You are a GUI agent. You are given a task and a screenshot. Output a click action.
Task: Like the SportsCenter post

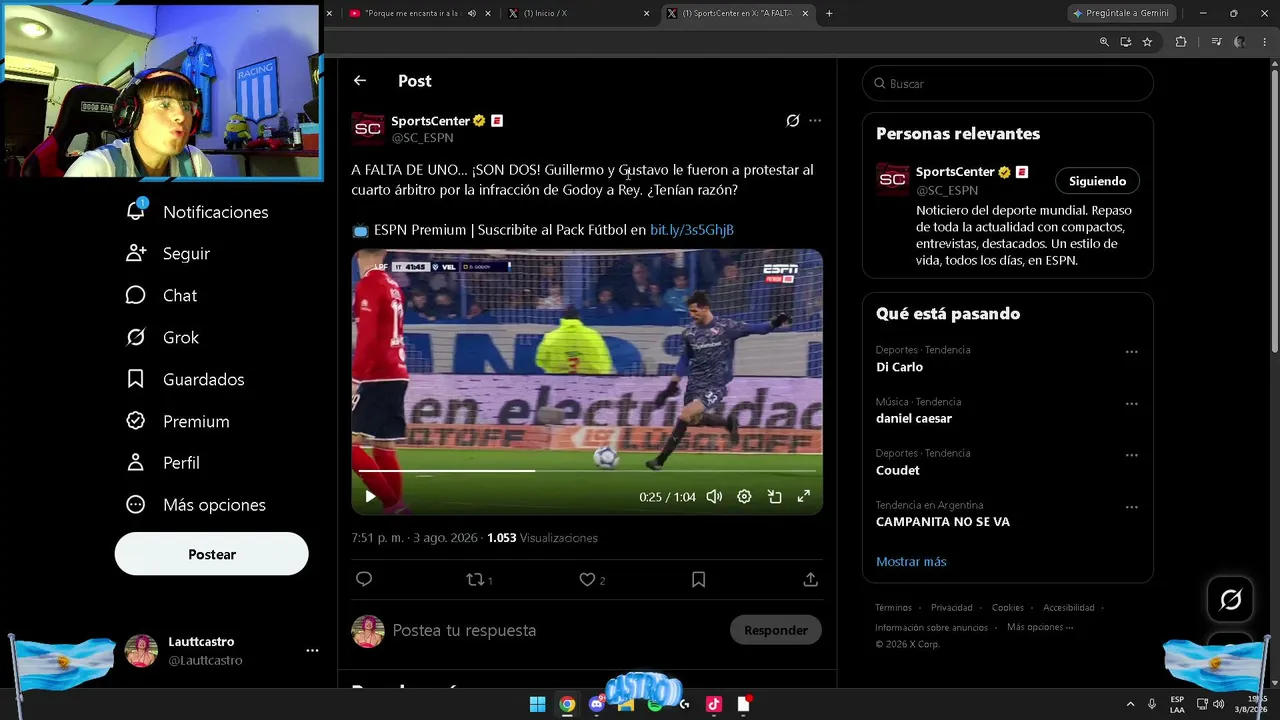(588, 579)
